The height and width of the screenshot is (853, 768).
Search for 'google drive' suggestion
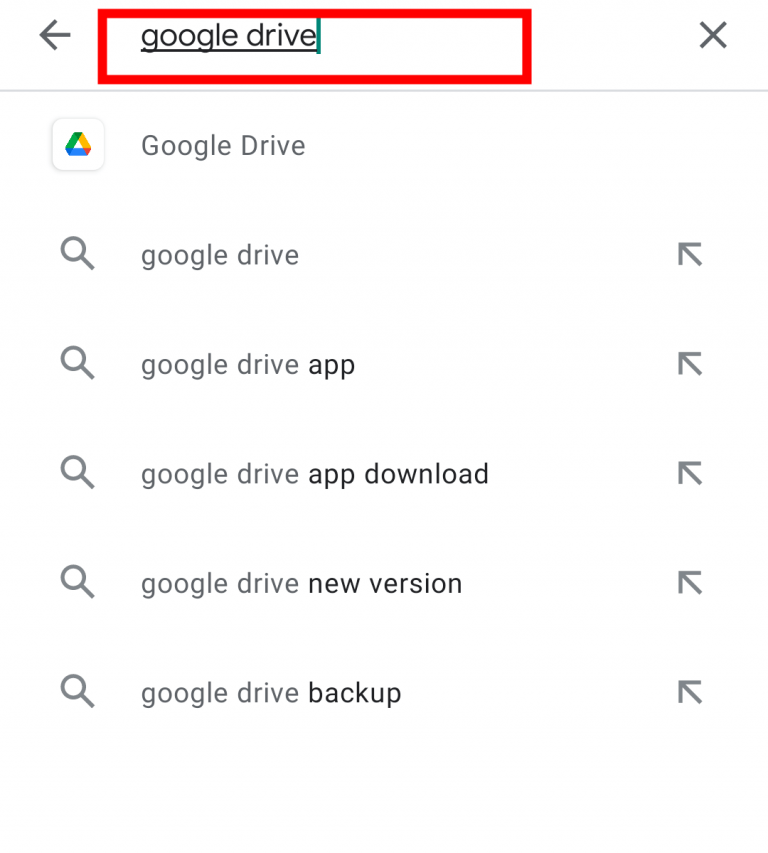click(219, 254)
